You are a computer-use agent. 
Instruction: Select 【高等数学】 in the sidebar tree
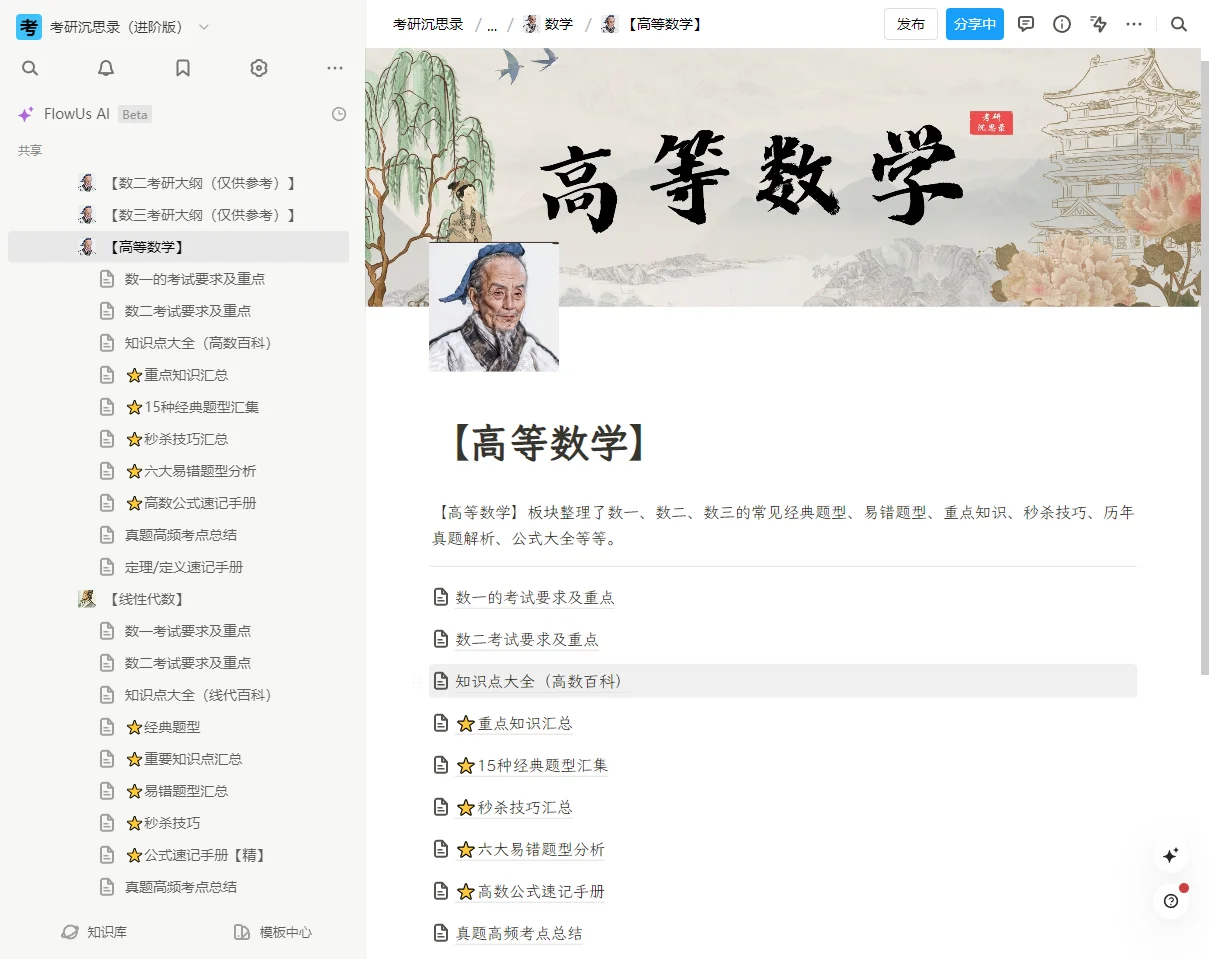pyautogui.click(x=178, y=247)
